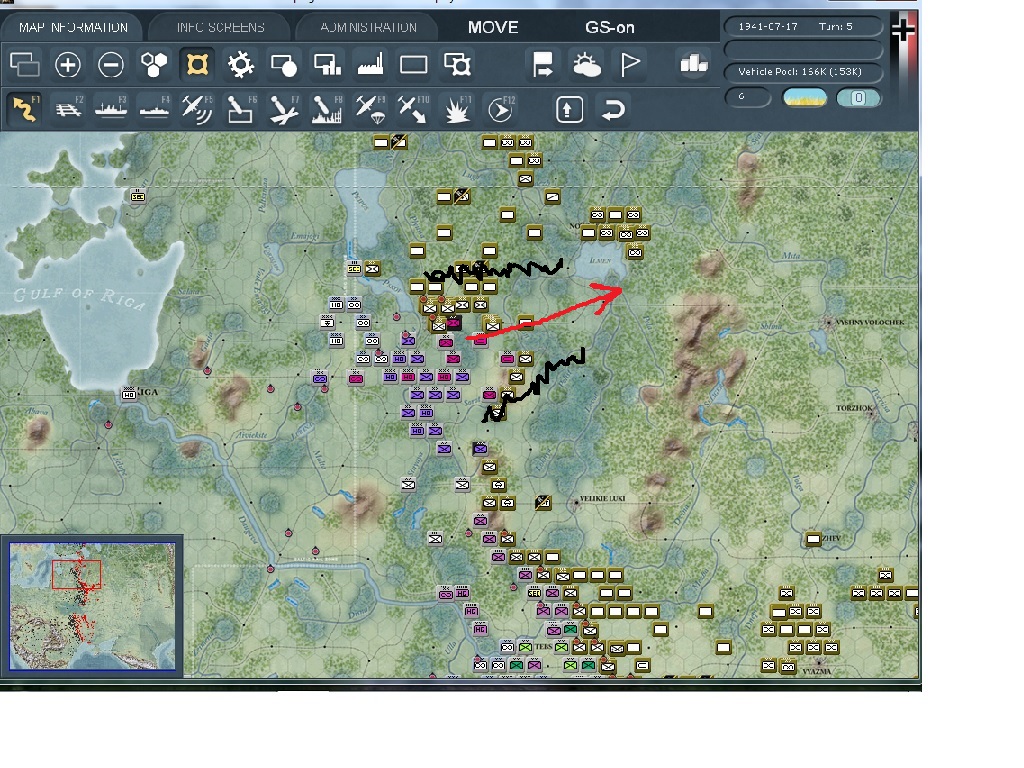The height and width of the screenshot is (768, 1024).
Task: Click the Gulf of Riga map label
Action: coord(79,296)
